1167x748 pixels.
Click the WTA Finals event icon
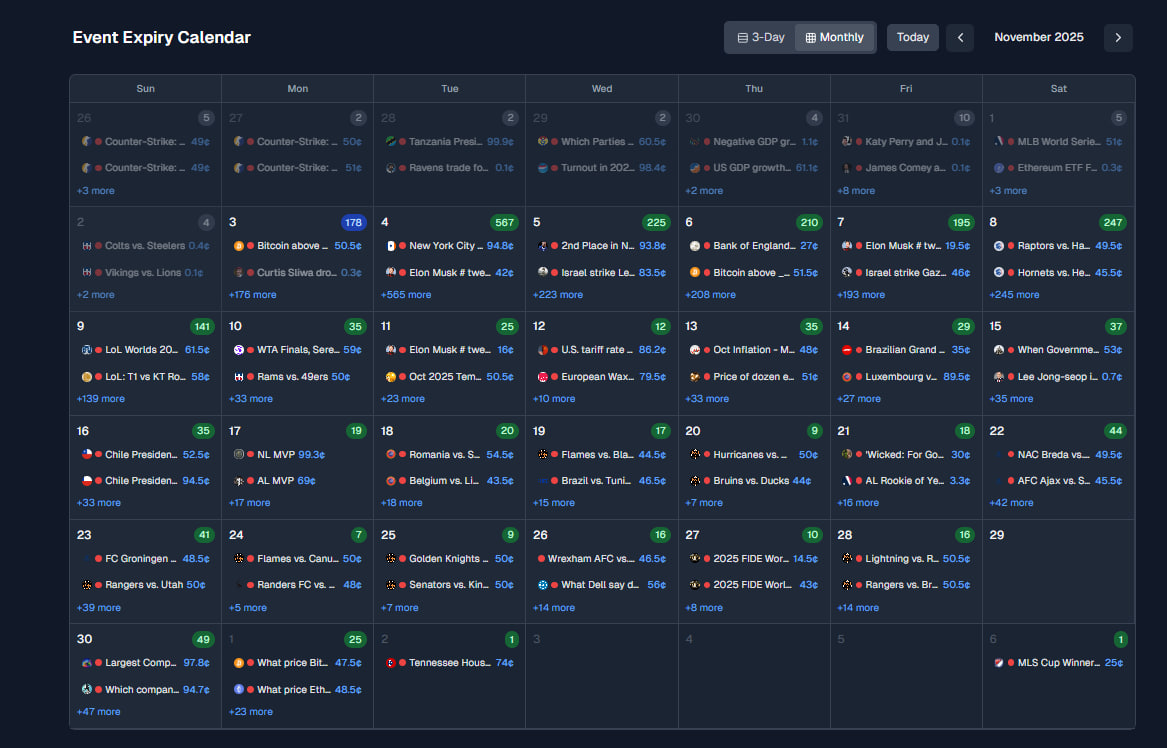click(x=238, y=350)
